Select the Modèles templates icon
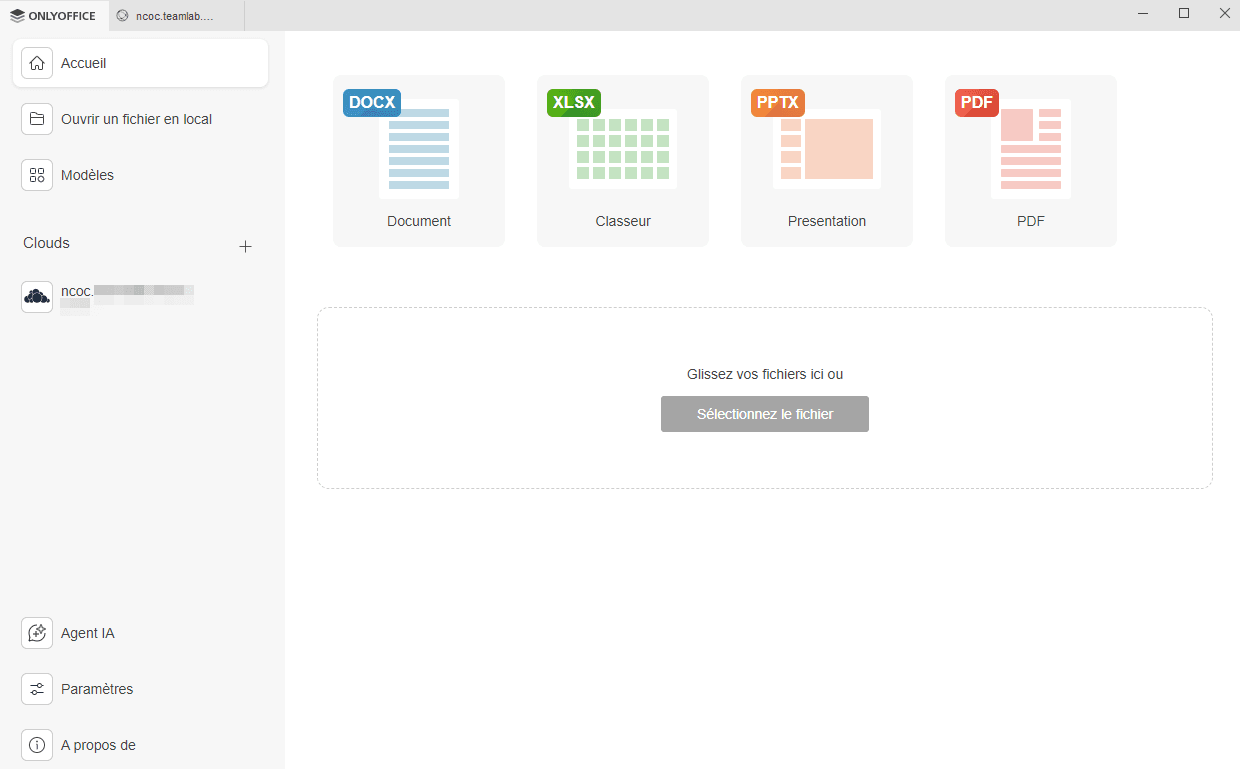1240x769 pixels. (37, 175)
